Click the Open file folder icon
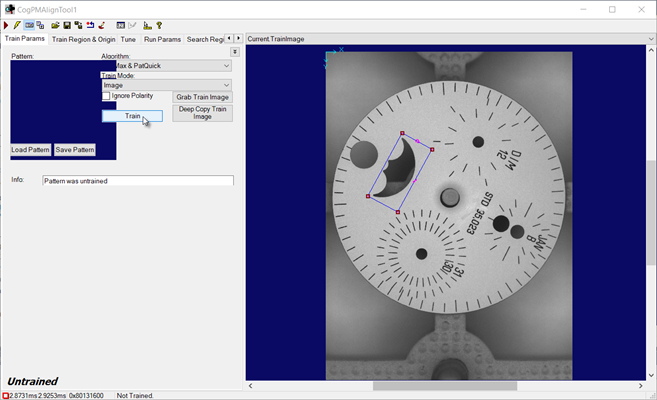The width and height of the screenshot is (657, 400). (55, 25)
